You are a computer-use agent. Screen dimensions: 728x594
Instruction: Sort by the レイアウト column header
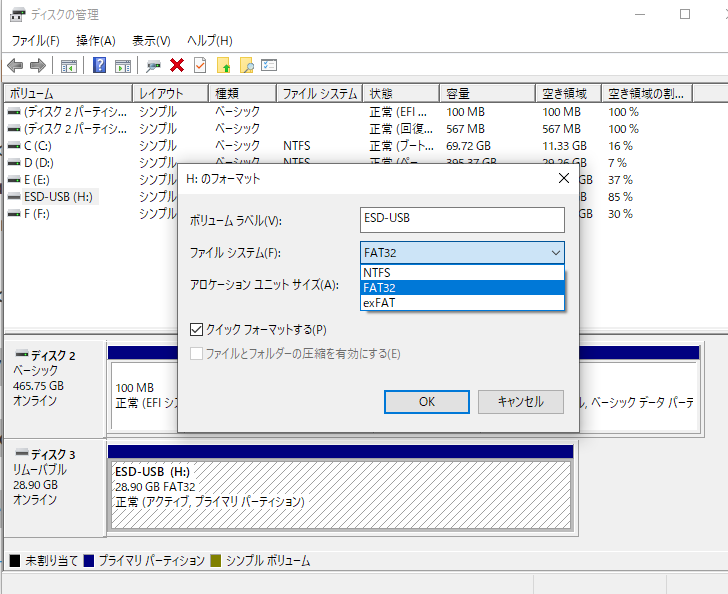(x=170, y=93)
